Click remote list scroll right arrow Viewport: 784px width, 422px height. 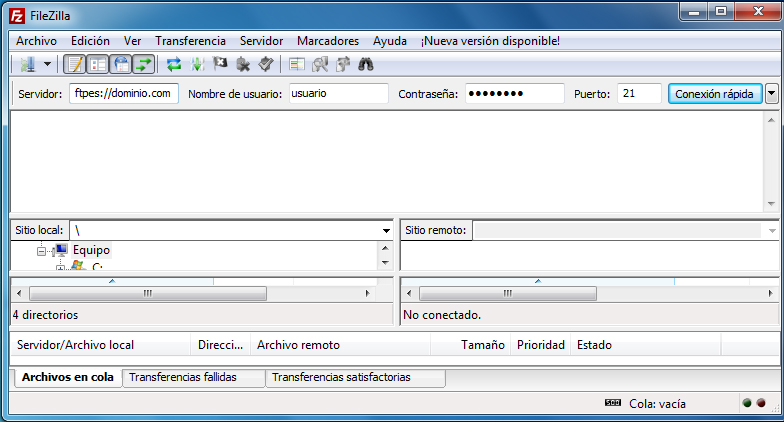pos(770,294)
